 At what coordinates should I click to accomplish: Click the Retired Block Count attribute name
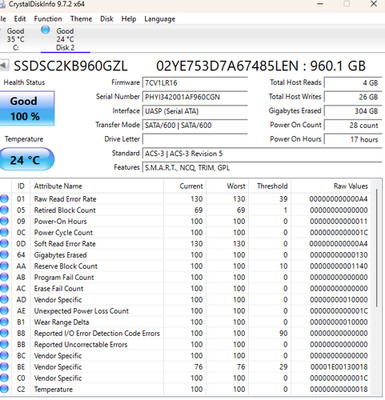[65, 210]
